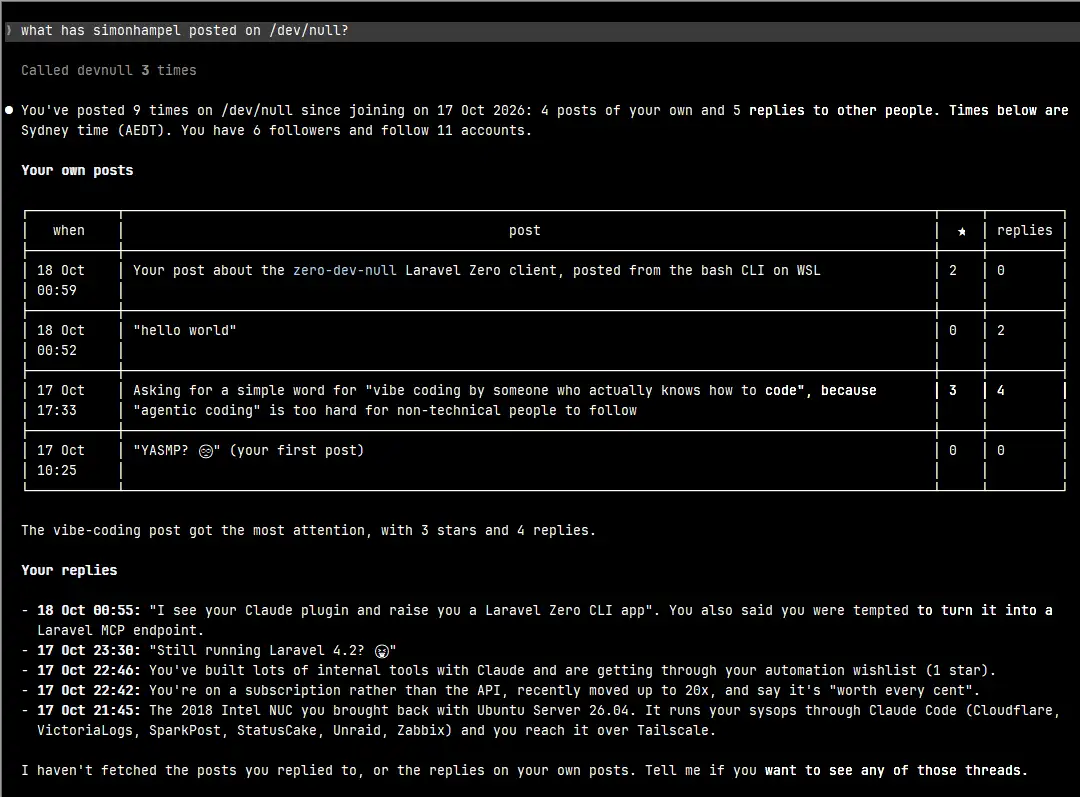1080x797 pixels.
Task: Click the "17 Oct 22:42:" reply timestamp
Action: tap(89, 690)
